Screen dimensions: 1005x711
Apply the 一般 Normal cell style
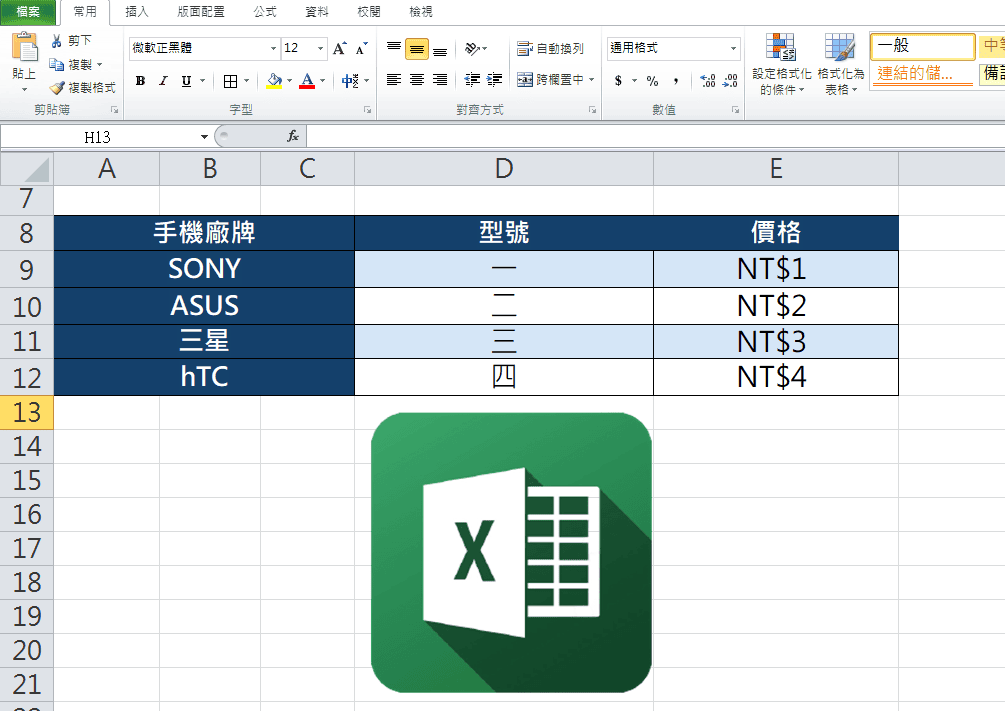click(x=922, y=46)
